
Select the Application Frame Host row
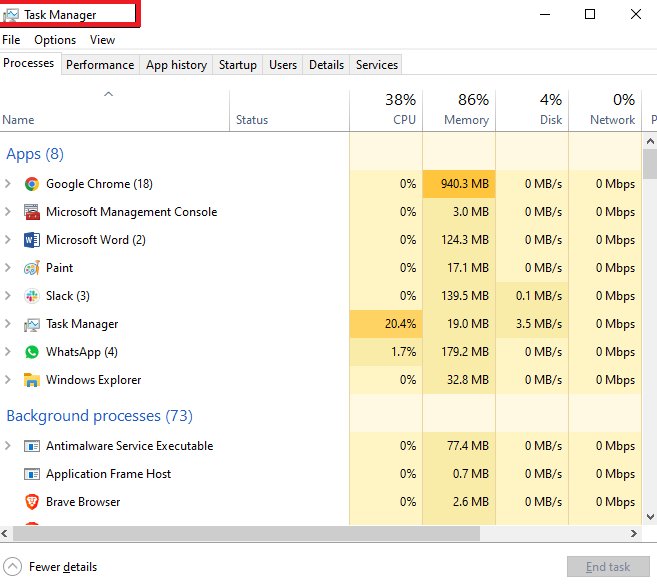pos(108,474)
